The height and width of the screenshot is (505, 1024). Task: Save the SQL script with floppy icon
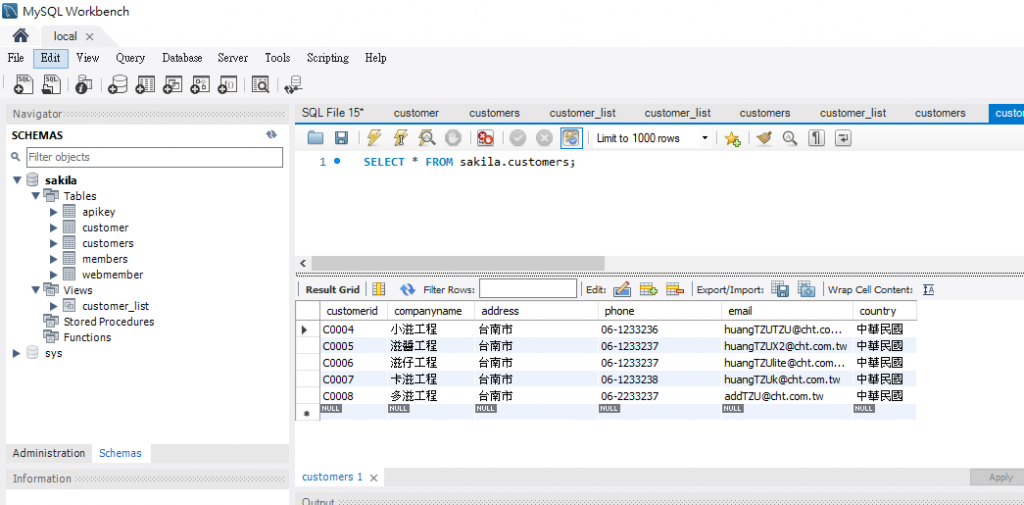pyautogui.click(x=341, y=138)
